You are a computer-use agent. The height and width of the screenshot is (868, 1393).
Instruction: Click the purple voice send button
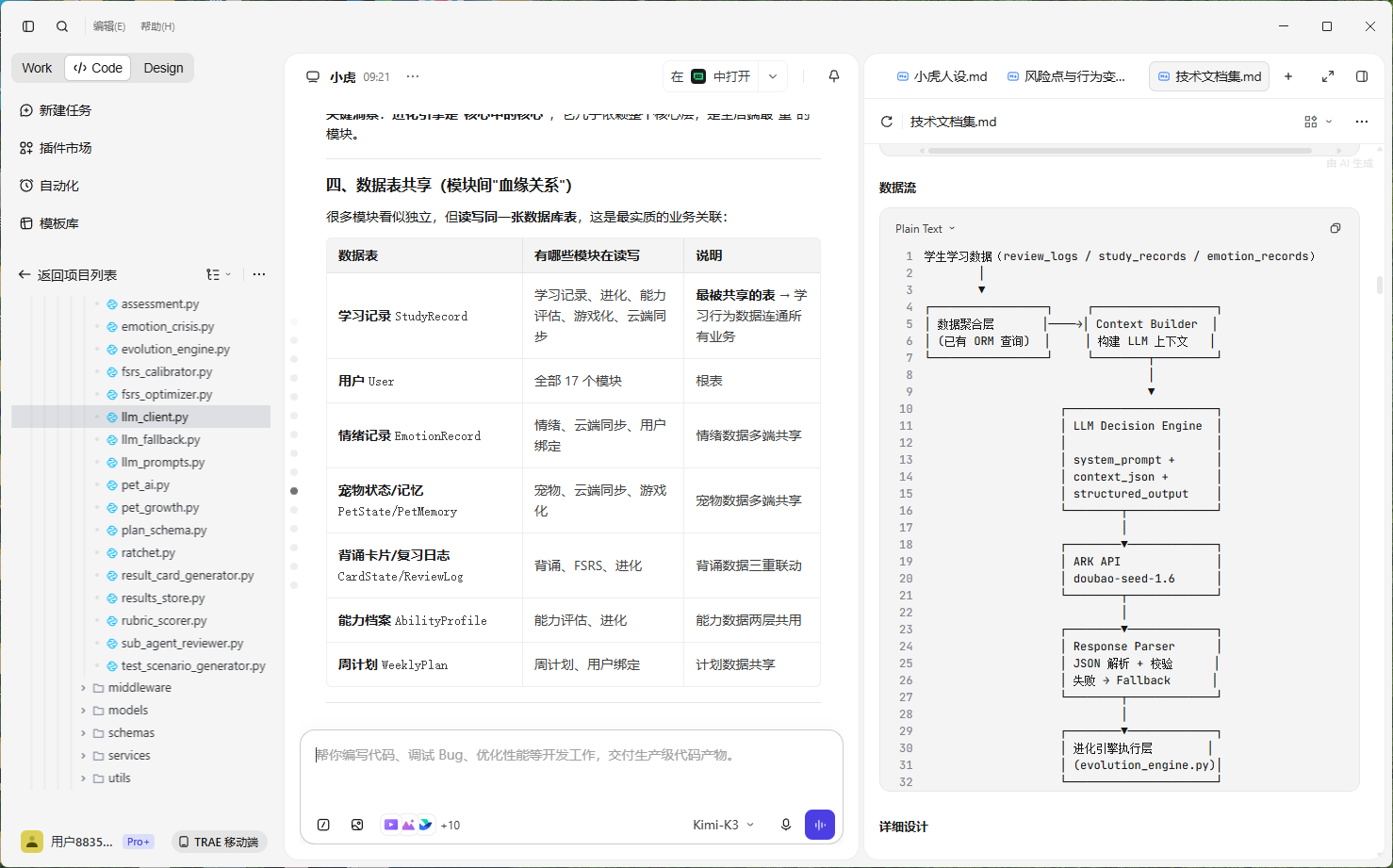pyautogui.click(x=820, y=825)
